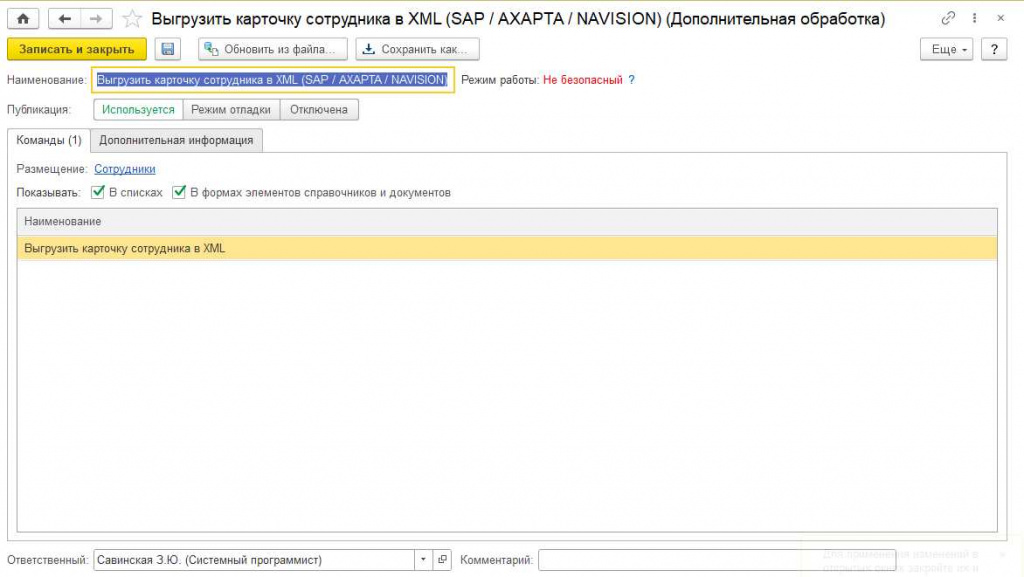The height and width of the screenshot is (577, 1024).
Task: Click into the 'Комментарий' input field
Action: 717,559
